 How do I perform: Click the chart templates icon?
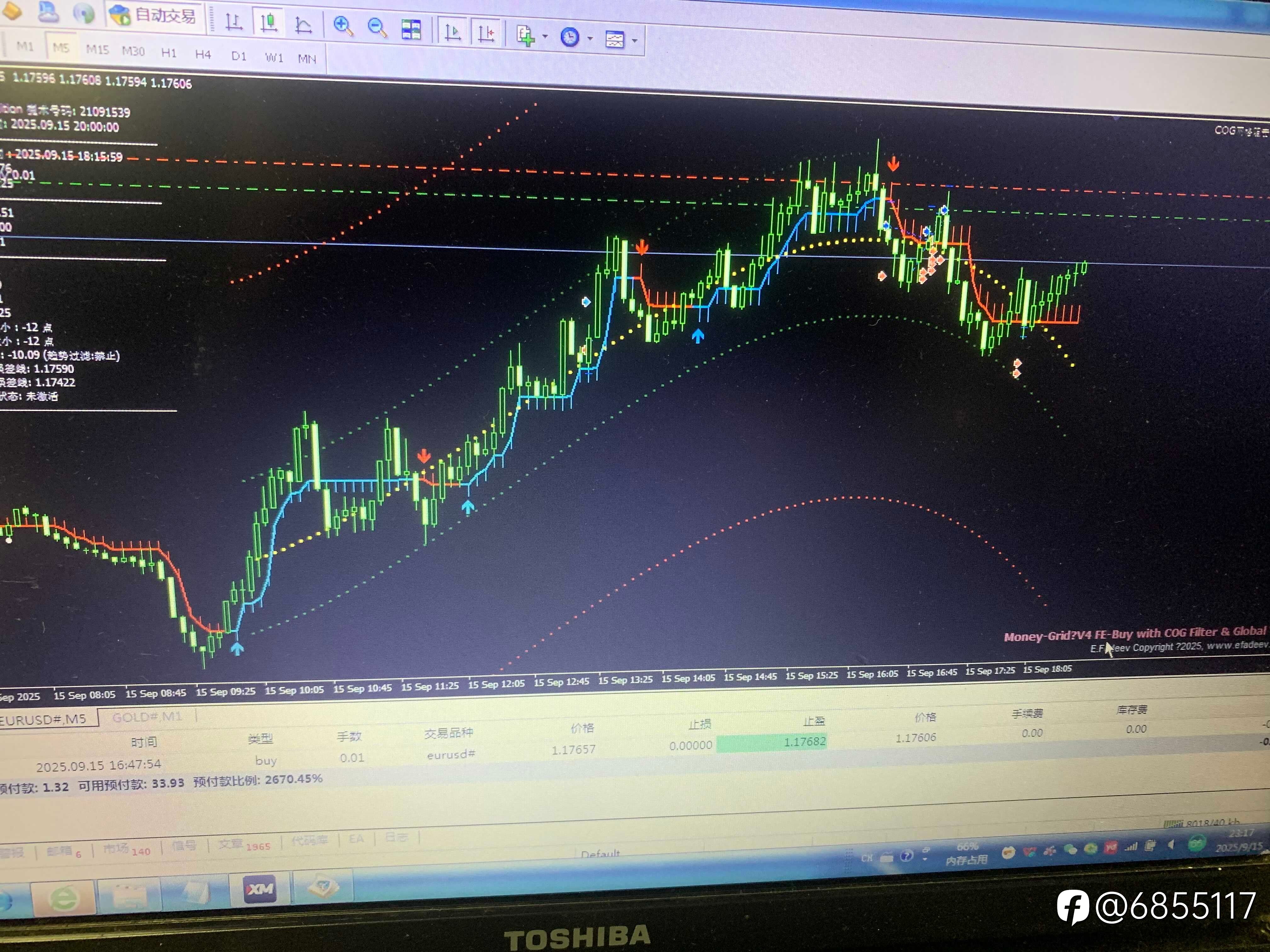(x=614, y=40)
